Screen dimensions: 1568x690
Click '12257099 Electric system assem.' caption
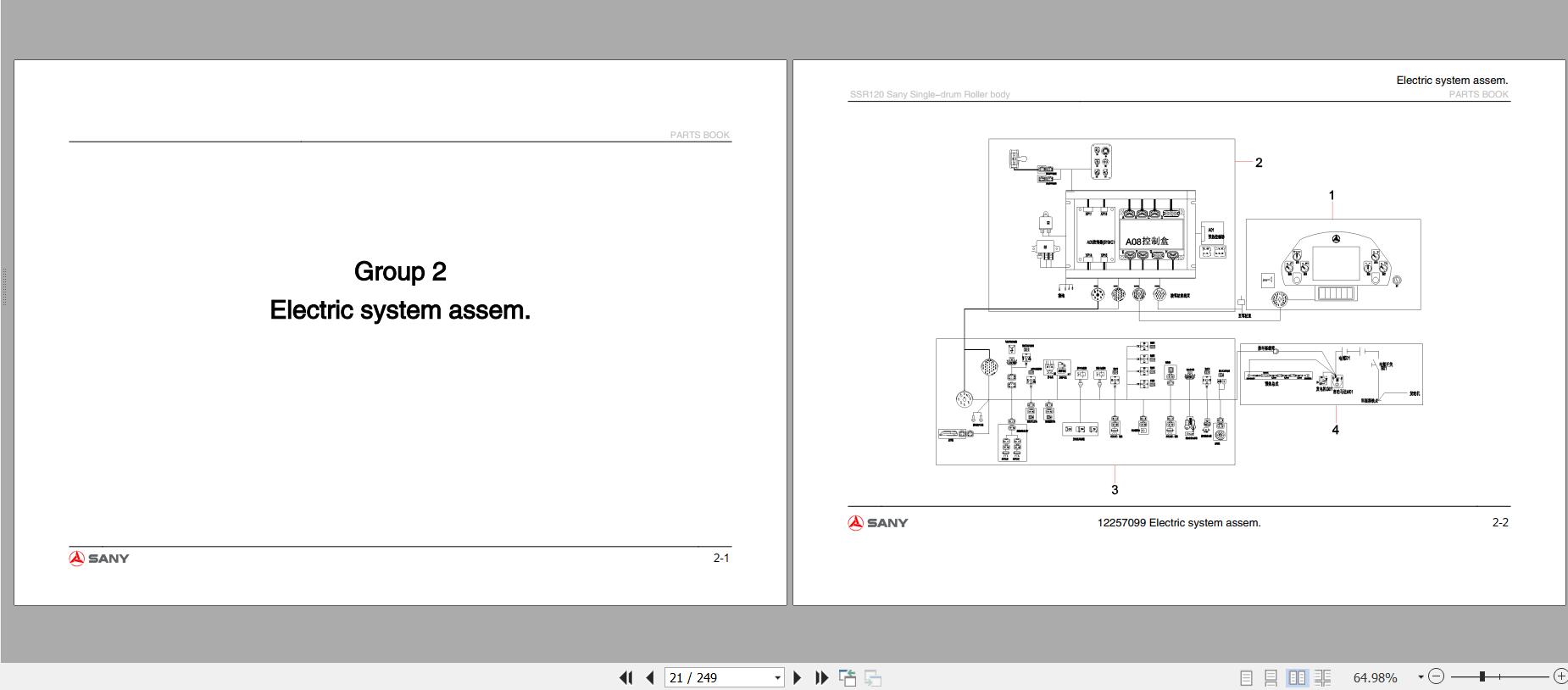coord(1179,523)
